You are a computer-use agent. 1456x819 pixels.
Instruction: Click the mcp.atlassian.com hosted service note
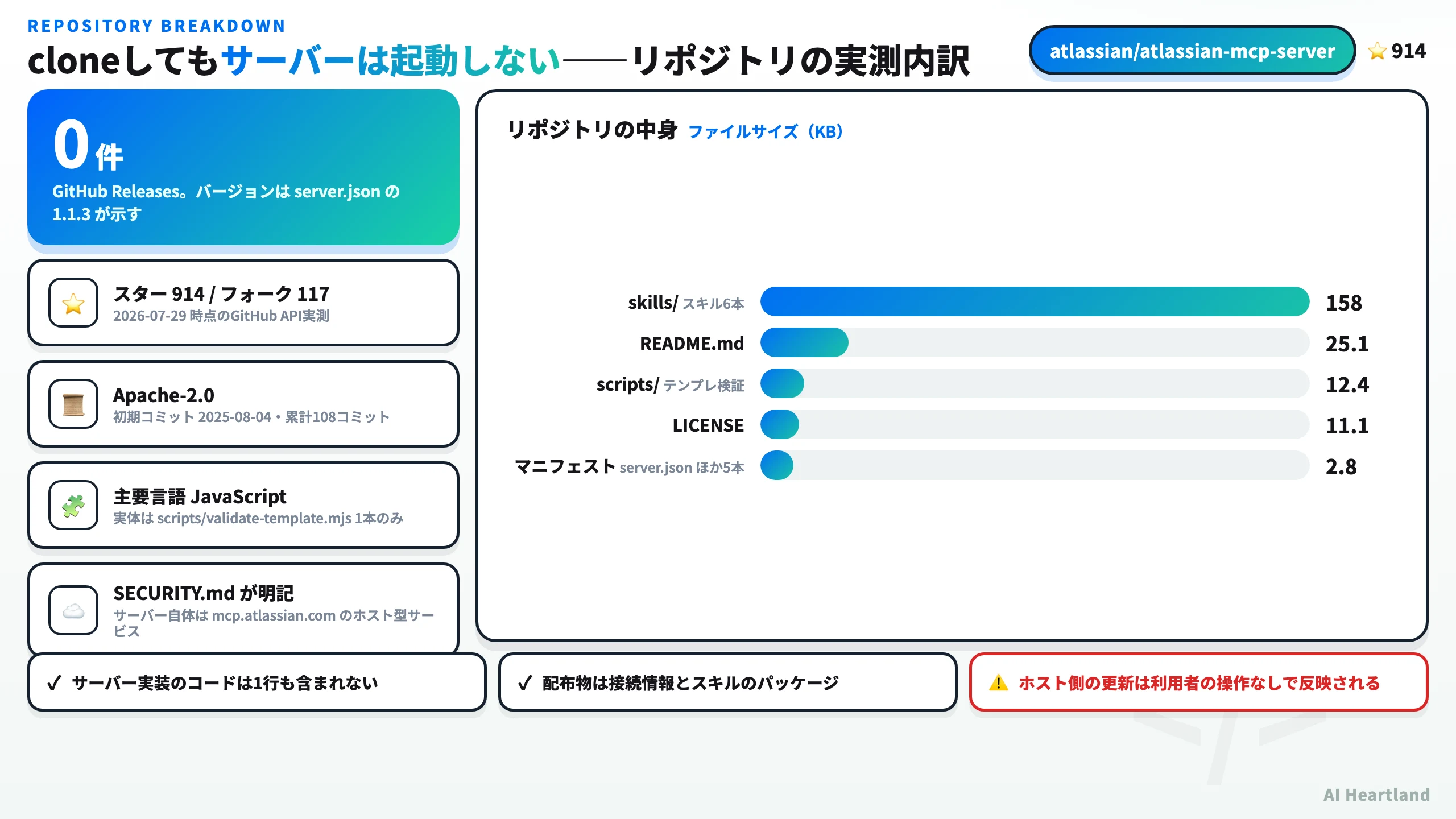tap(274, 623)
